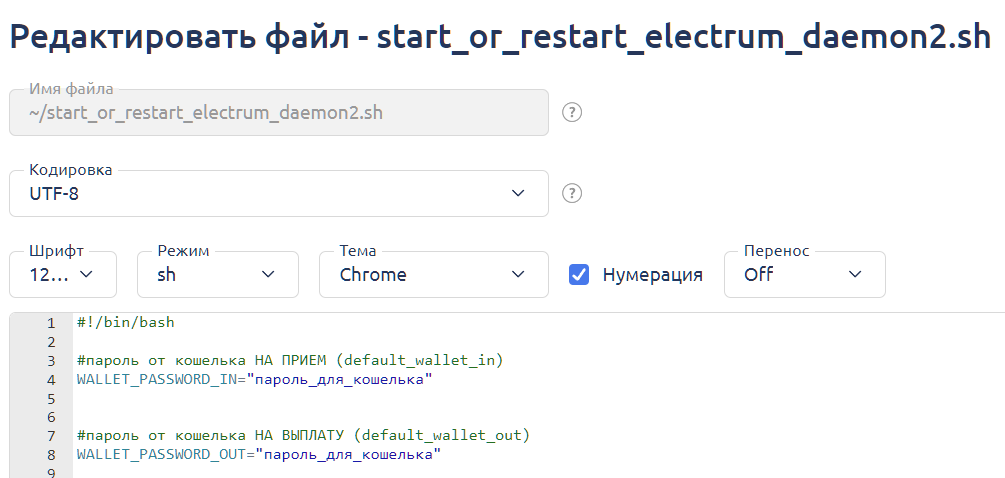The image size is (1005, 478).
Task: Click line number 5 in the gutter
Action: [x=50, y=399]
